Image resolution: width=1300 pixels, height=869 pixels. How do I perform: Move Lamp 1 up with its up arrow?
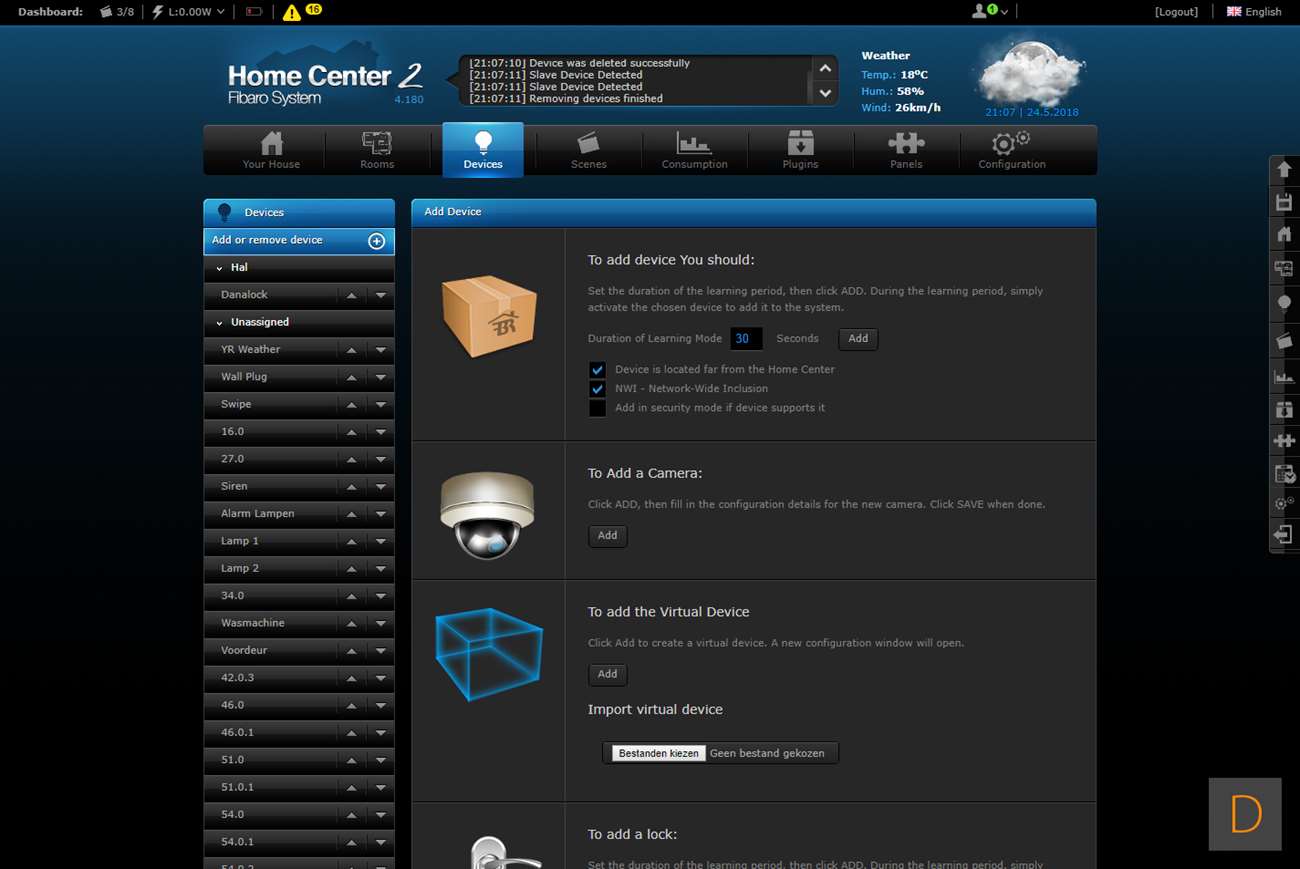(352, 541)
